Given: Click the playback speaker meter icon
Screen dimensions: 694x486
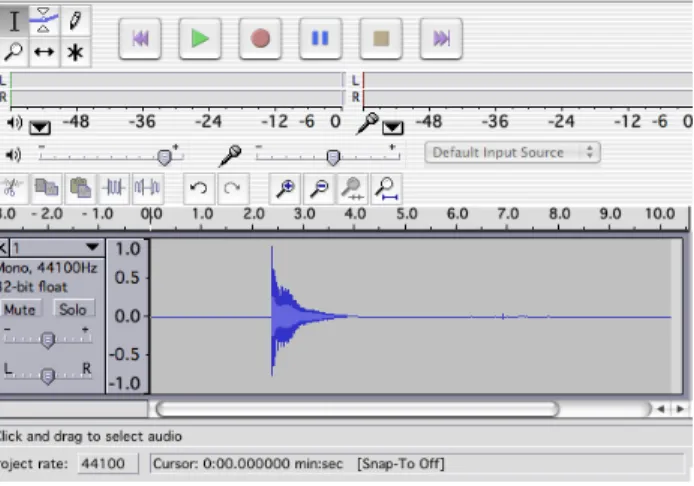Looking at the screenshot, I should (15, 123).
